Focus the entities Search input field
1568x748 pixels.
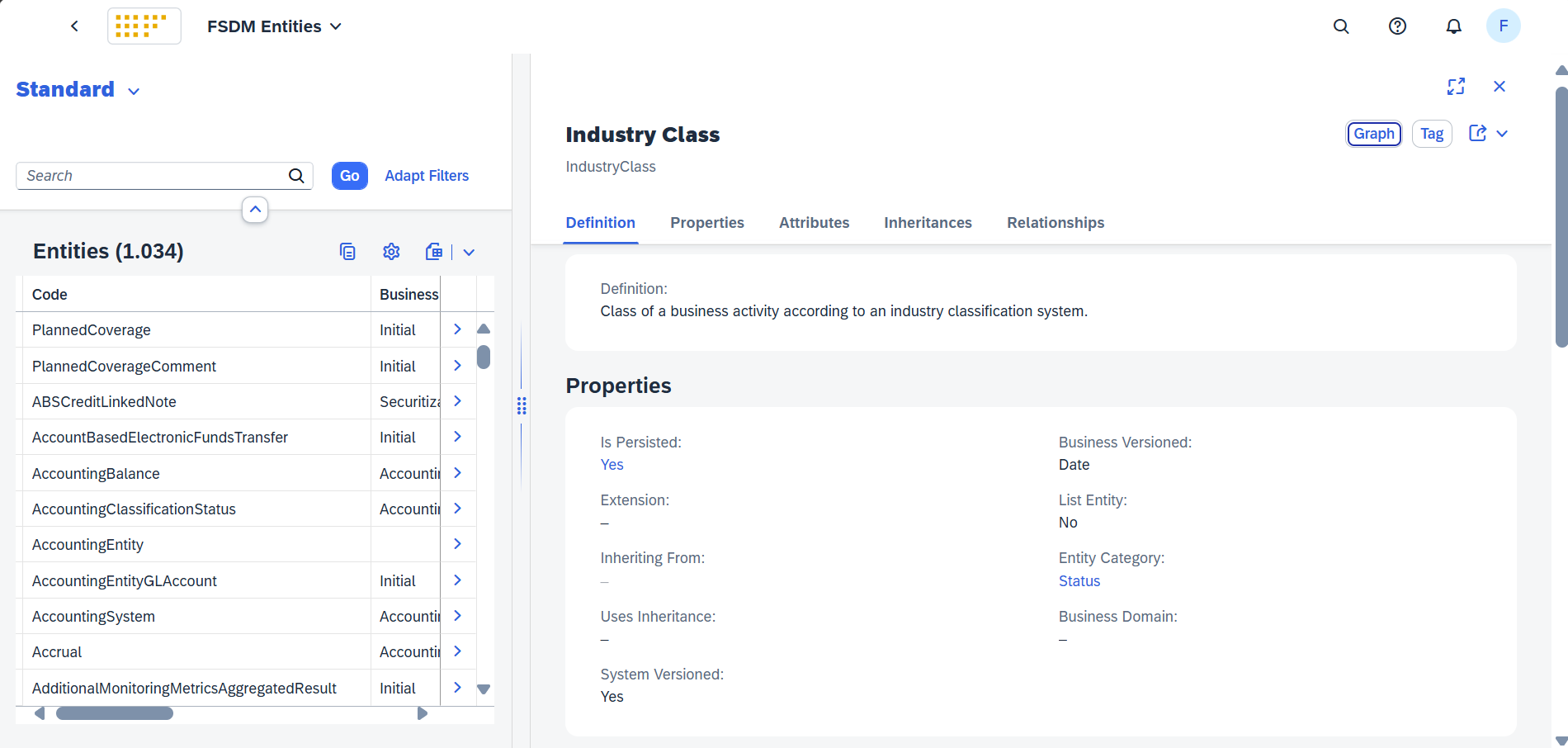153,176
